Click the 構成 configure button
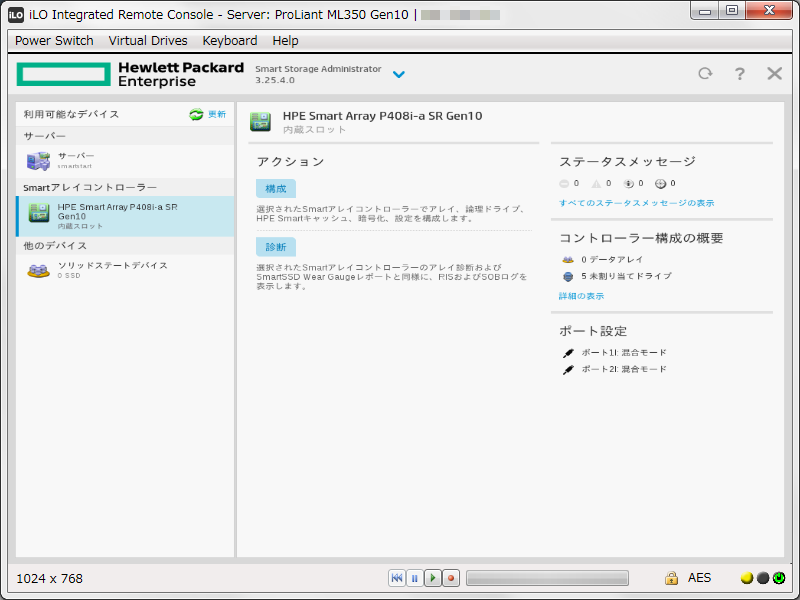The width and height of the screenshot is (800, 600). pyautogui.click(x=276, y=189)
